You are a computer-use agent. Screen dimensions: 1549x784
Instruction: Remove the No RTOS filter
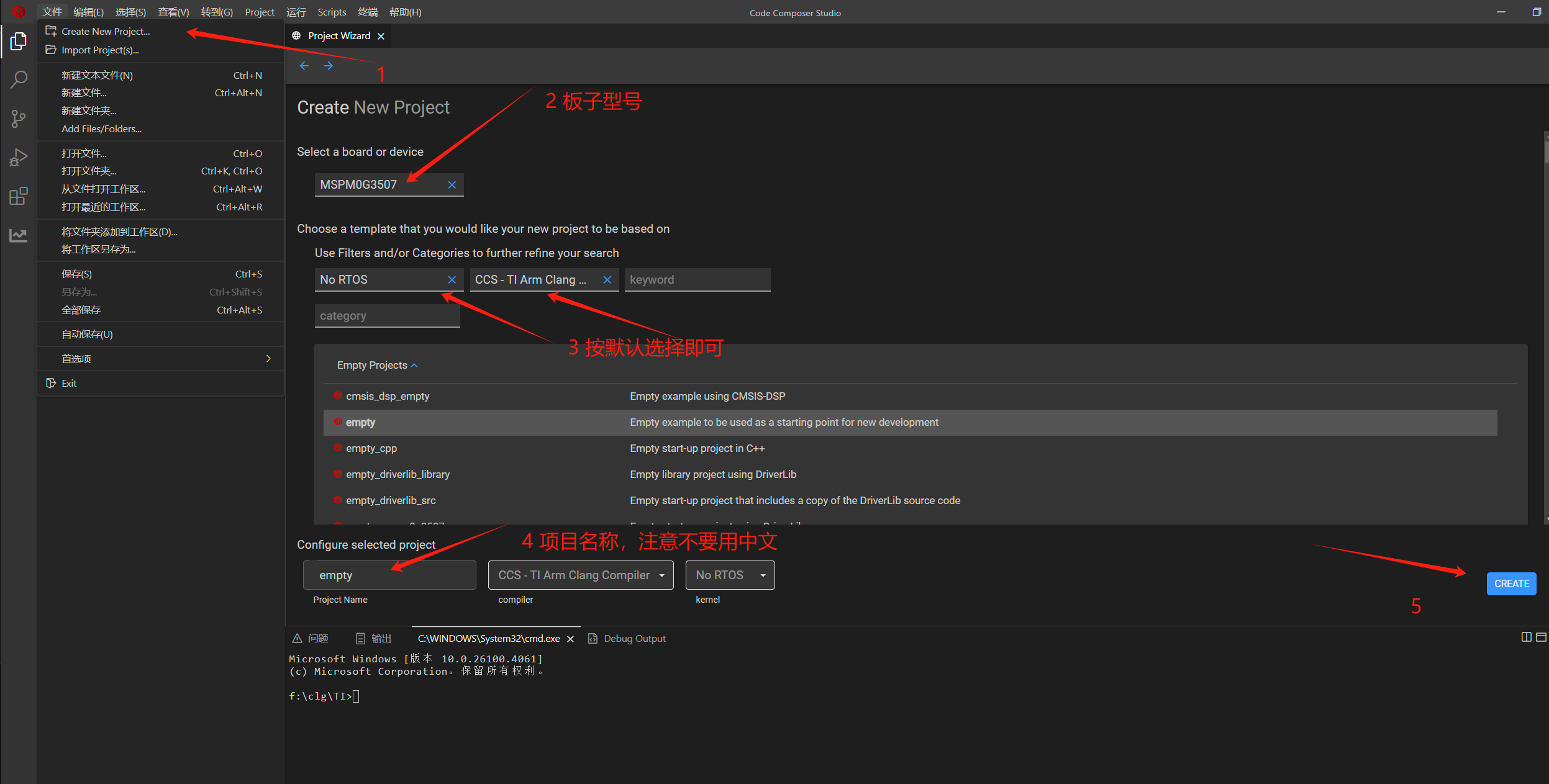pos(452,280)
